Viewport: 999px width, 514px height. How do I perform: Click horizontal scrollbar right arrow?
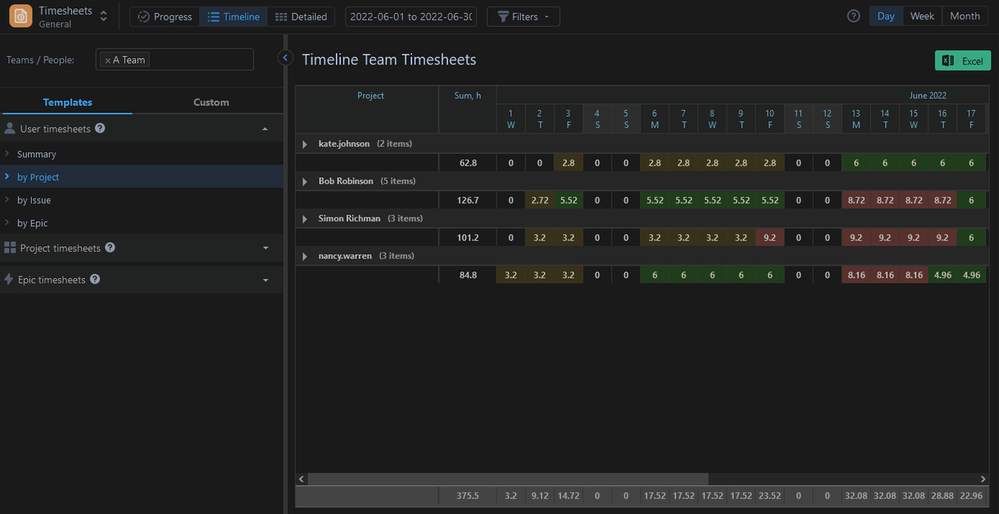(983, 478)
